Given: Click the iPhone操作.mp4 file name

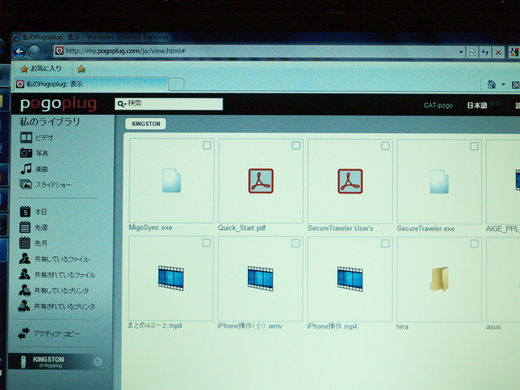Looking at the screenshot, I should (332, 326).
